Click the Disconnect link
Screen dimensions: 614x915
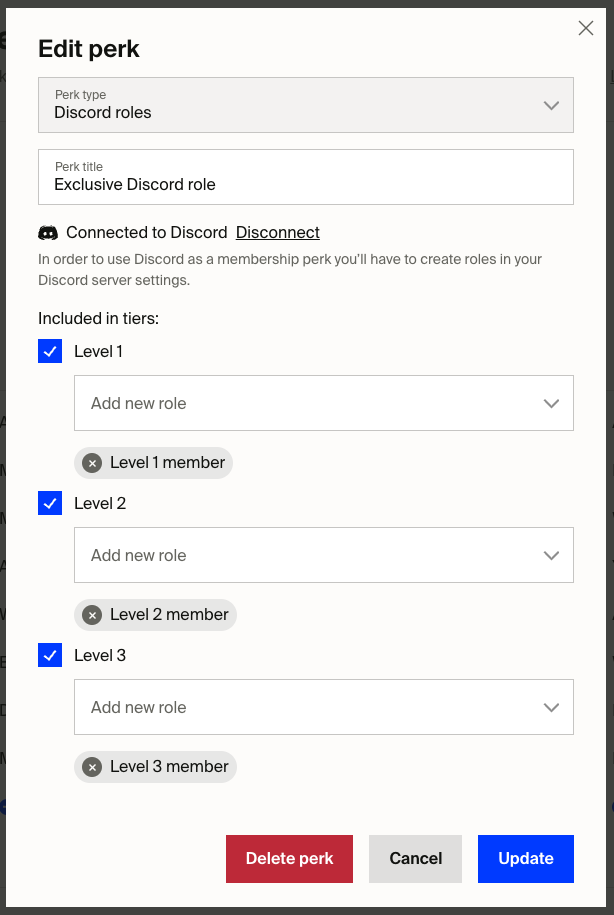point(278,232)
